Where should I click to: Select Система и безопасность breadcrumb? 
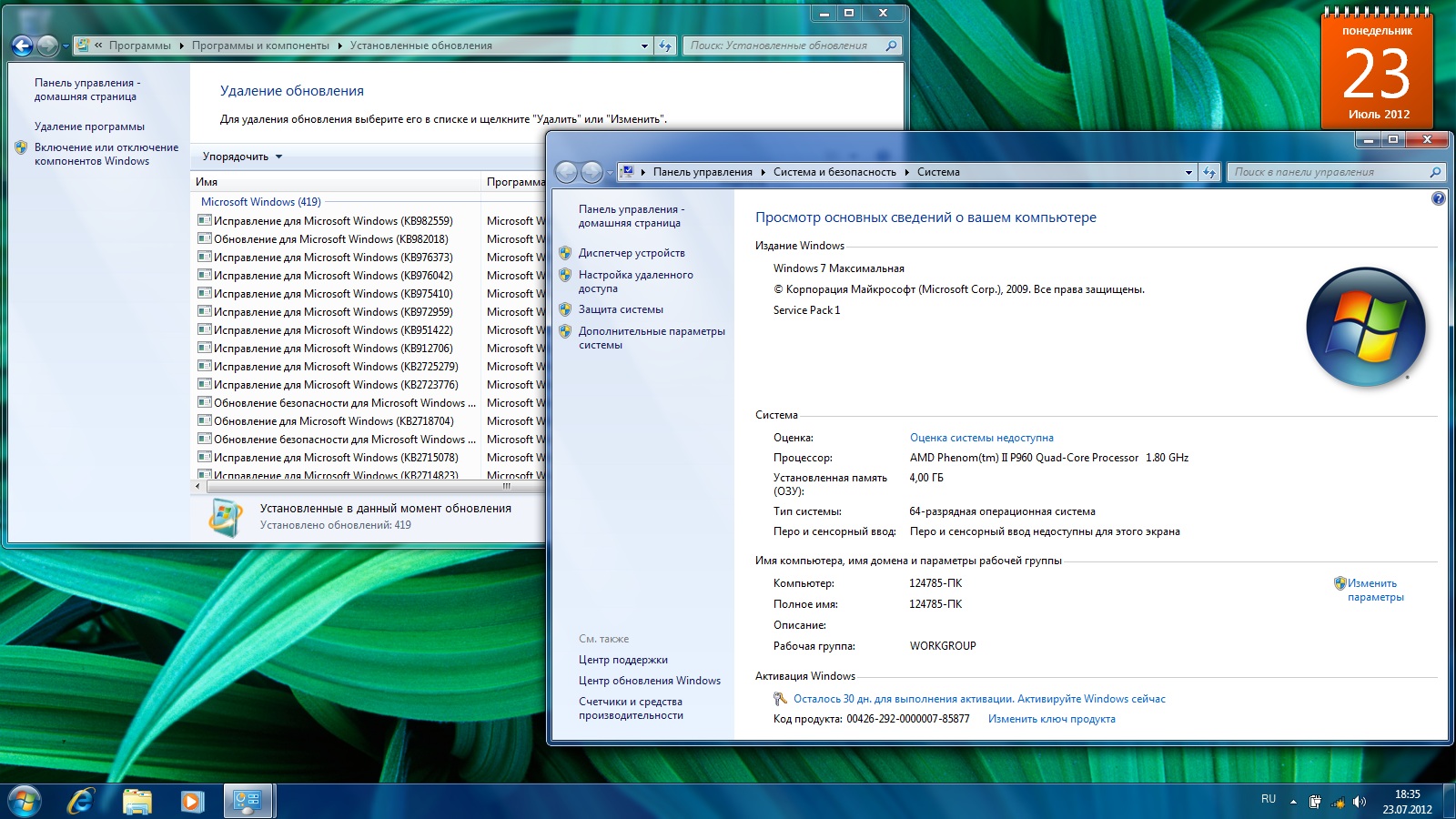coord(834,172)
